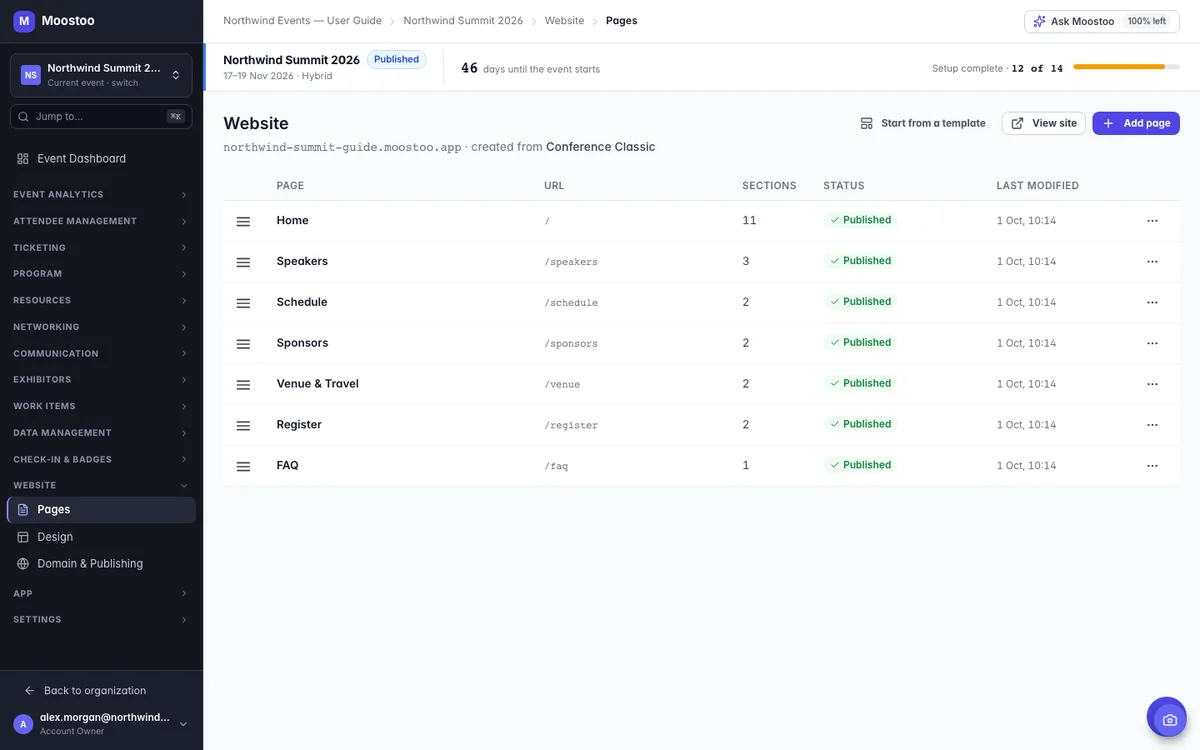
Task: Expand the Data Management section
Action: point(101,433)
